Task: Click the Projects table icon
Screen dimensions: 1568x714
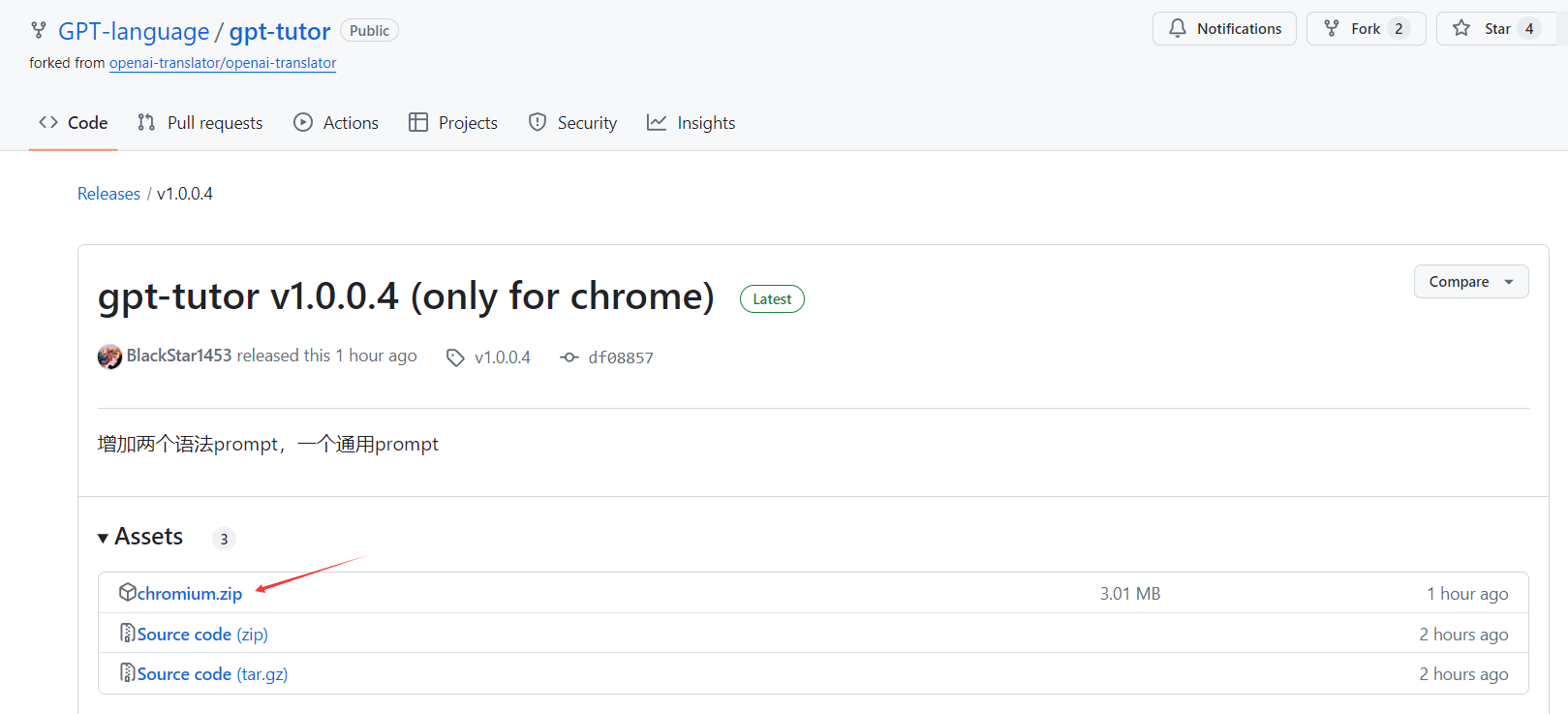Action: coord(418,122)
